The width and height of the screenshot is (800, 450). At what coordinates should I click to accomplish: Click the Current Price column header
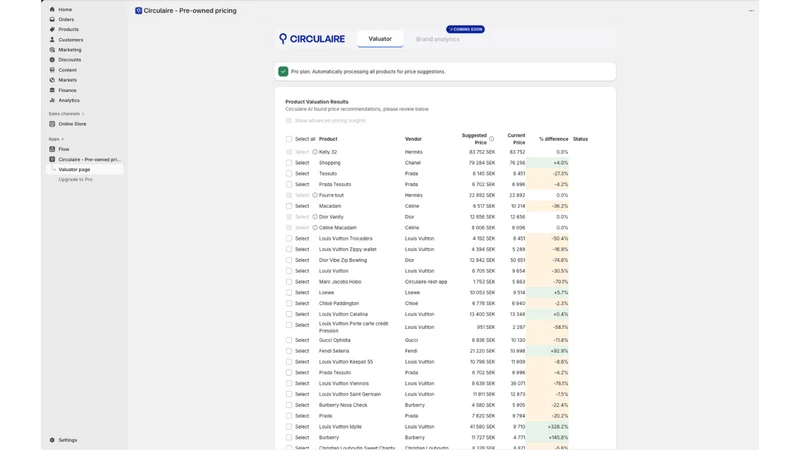(516, 139)
